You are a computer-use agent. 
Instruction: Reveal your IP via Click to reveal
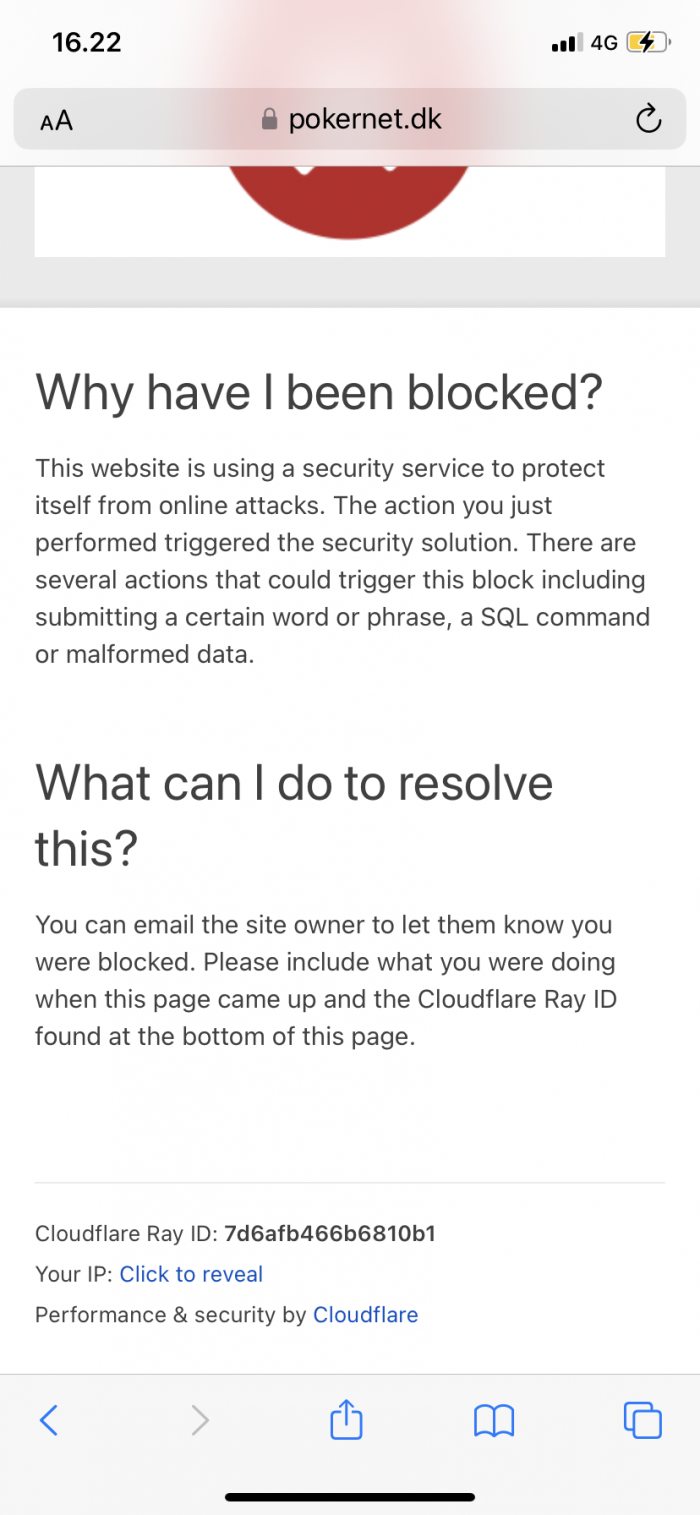pos(191,1274)
